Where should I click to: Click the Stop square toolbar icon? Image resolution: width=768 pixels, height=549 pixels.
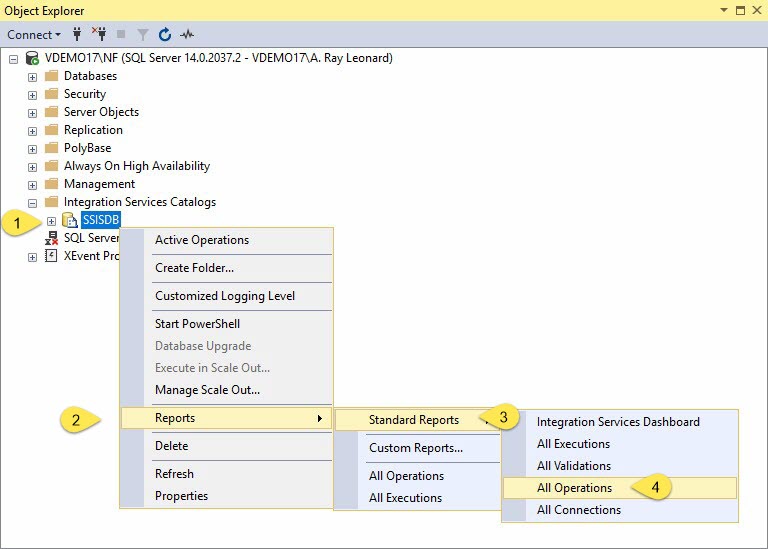pyautogui.click(x=121, y=34)
